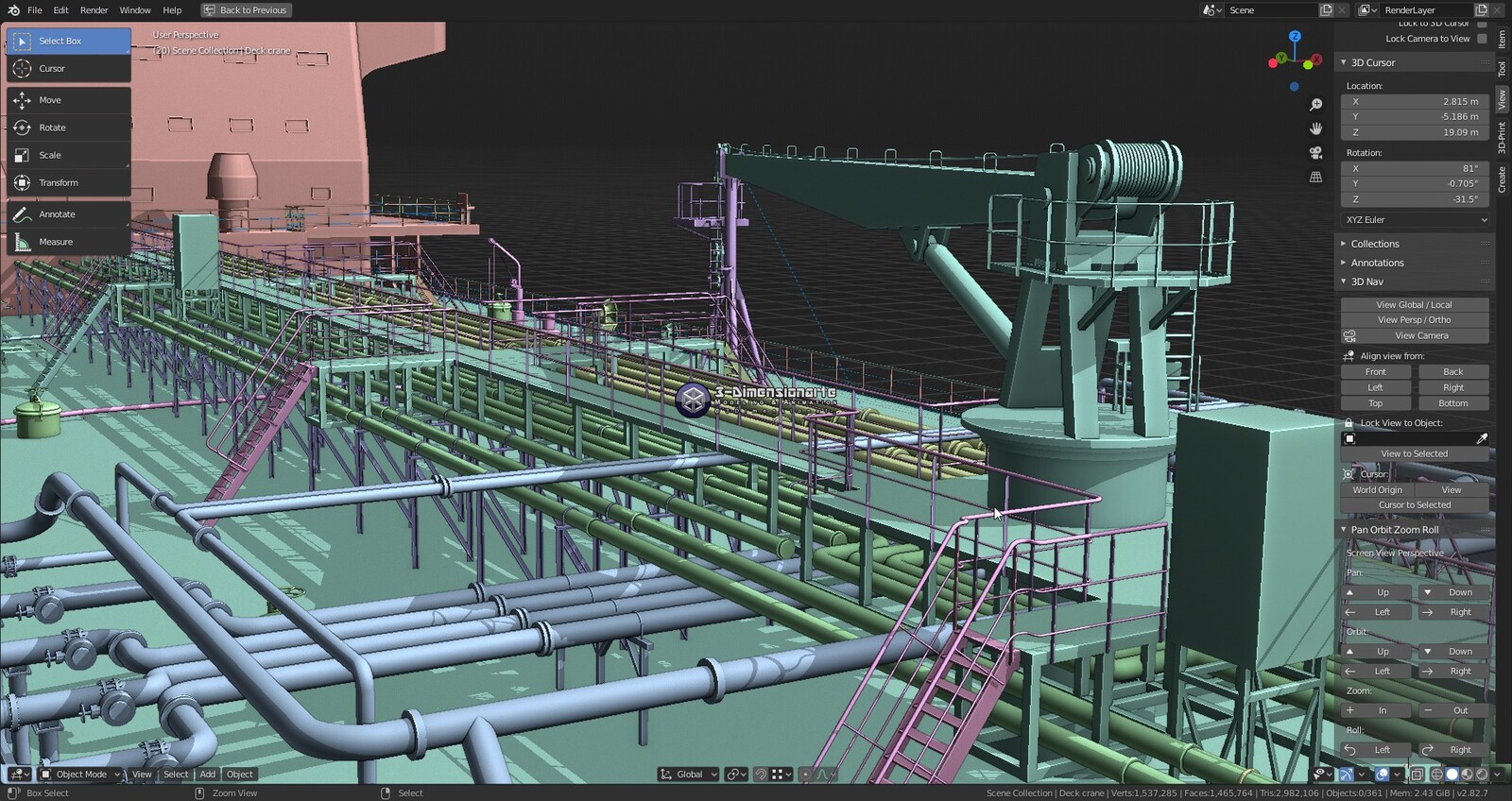Open the Render menu
The width and height of the screenshot is (1512, 801).
94,9
